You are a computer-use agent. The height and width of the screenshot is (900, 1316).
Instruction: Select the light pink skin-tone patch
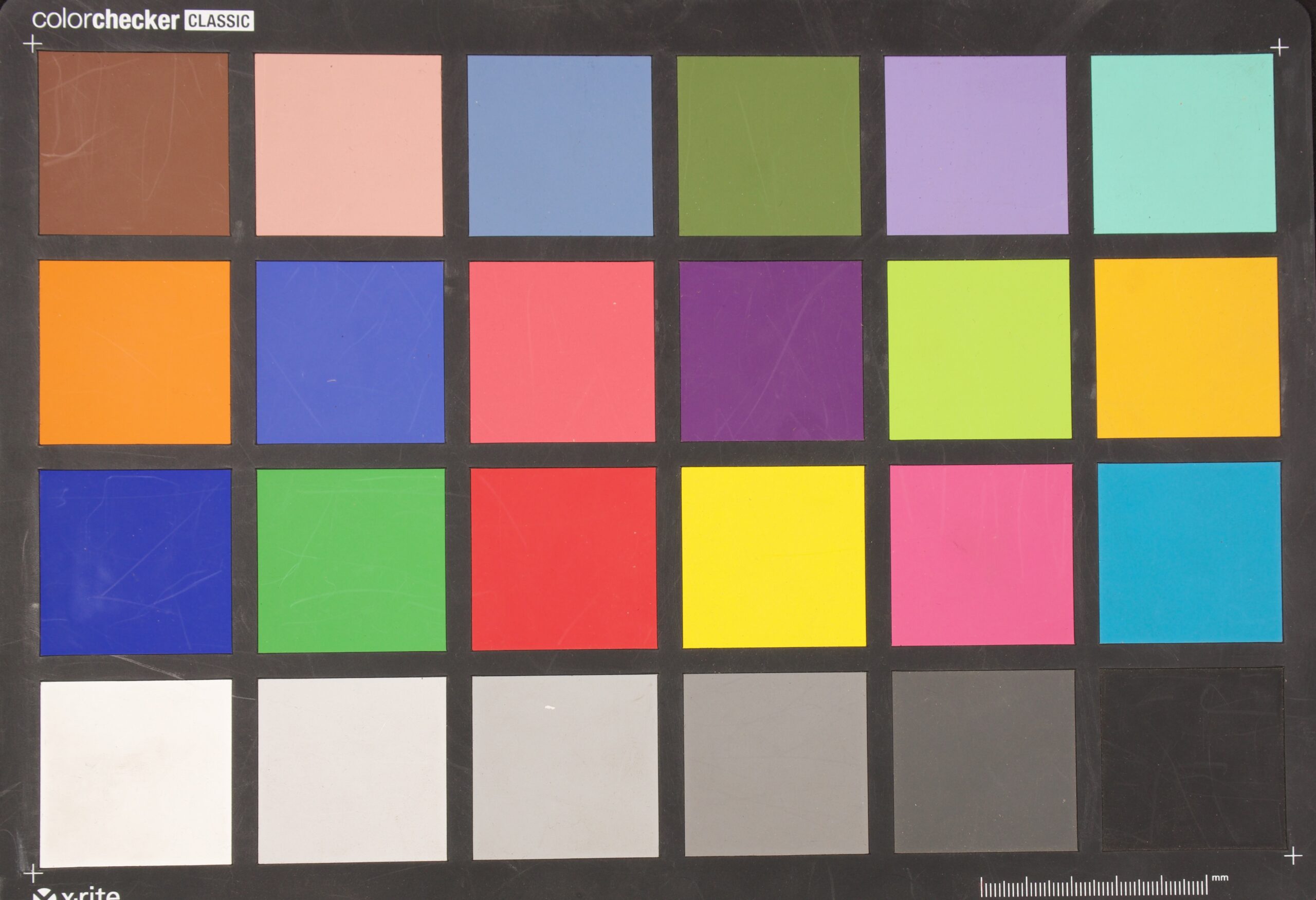click(349, 145)
